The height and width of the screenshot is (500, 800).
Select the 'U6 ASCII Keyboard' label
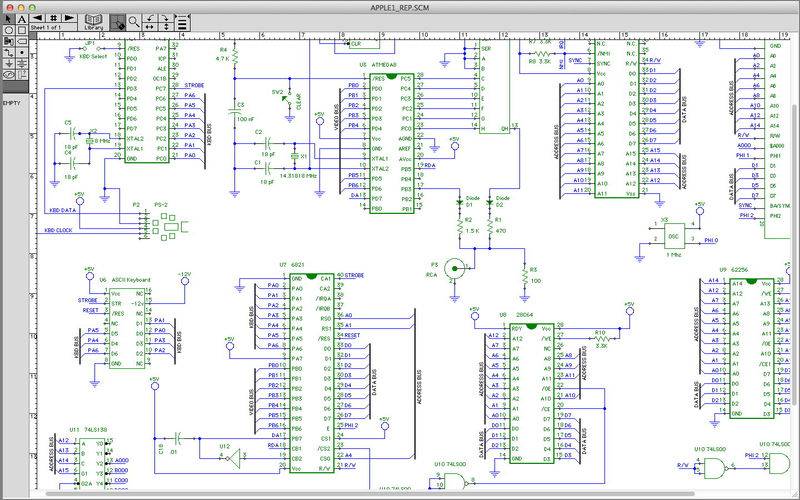(x=124, y=280)
